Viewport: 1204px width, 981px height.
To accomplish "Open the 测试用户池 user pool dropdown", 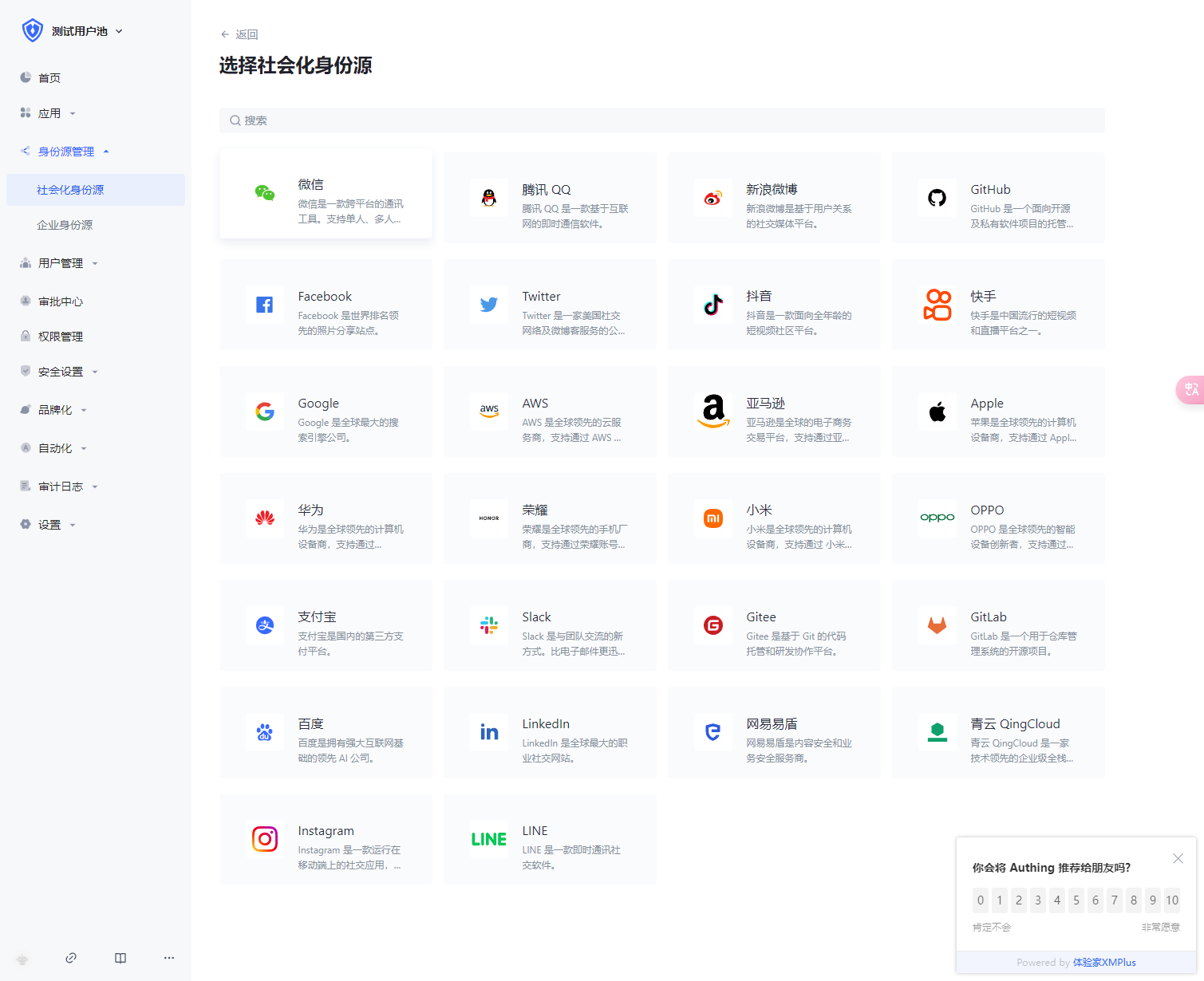I will (73, 31).
